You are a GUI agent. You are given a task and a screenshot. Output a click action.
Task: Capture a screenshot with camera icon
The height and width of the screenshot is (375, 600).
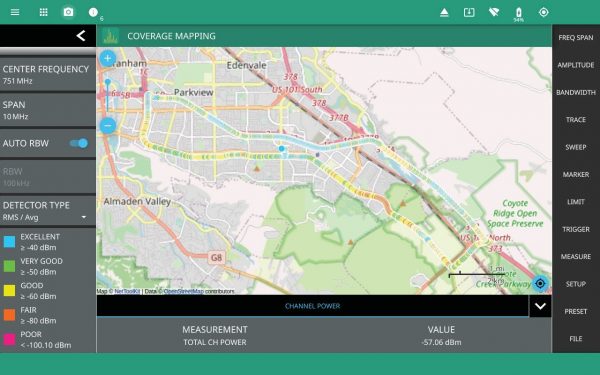coord(68,12)
